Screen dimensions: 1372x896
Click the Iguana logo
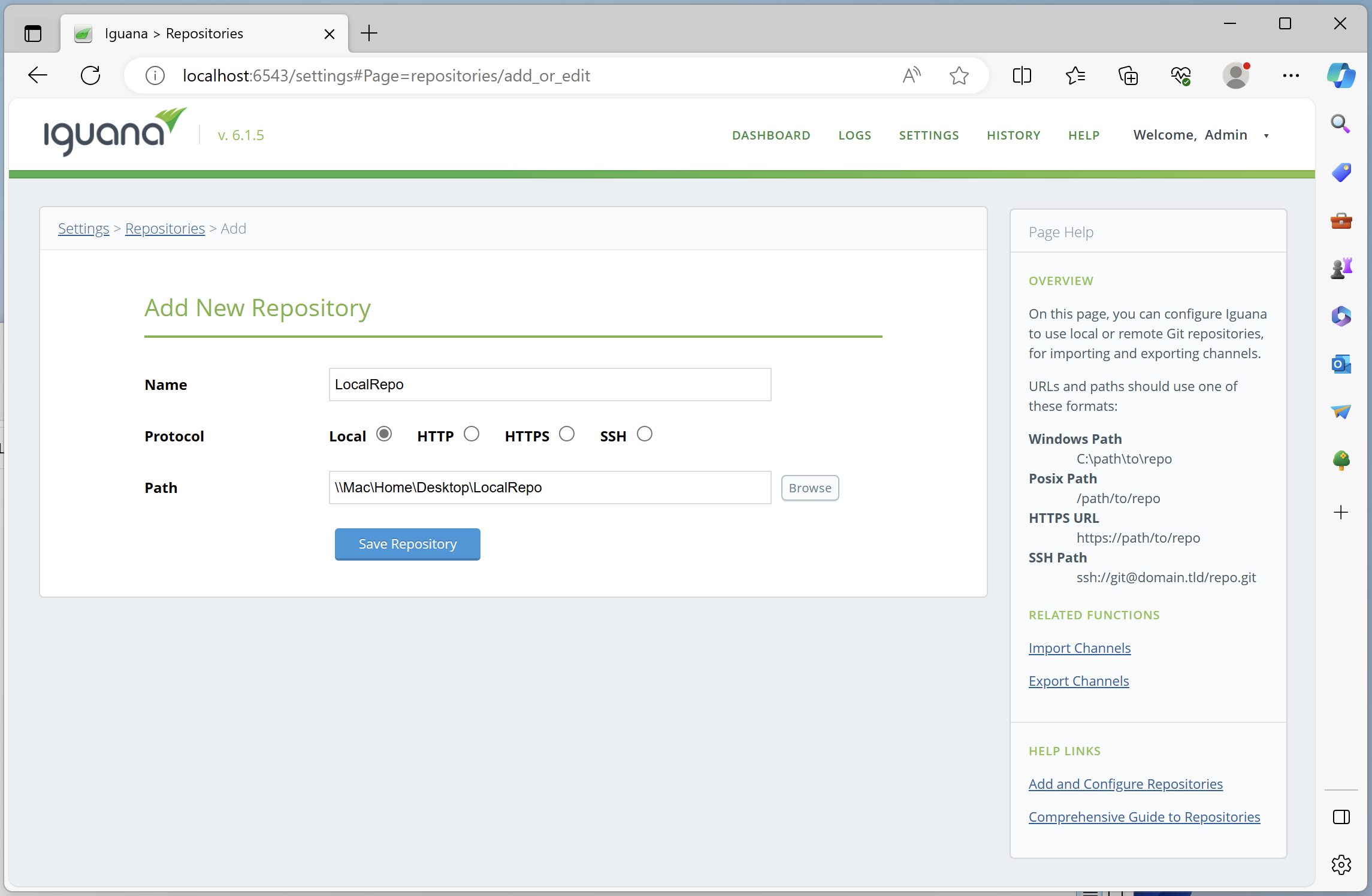point(114,133)
